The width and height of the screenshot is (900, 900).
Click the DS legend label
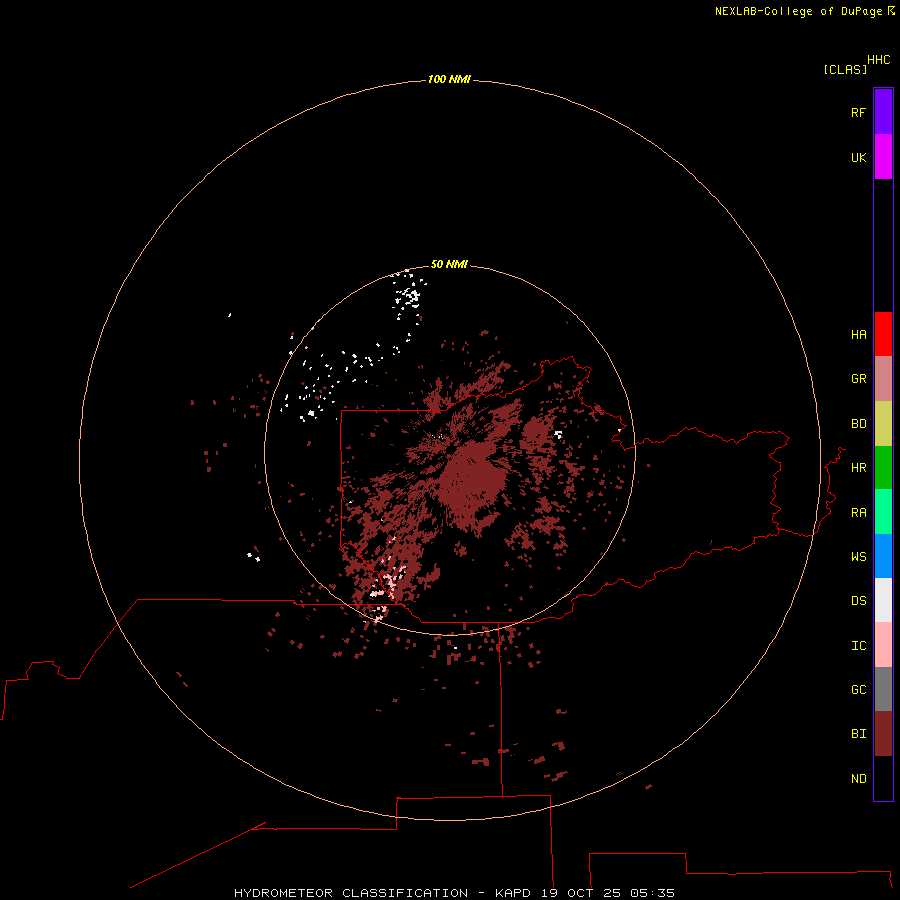858,601
